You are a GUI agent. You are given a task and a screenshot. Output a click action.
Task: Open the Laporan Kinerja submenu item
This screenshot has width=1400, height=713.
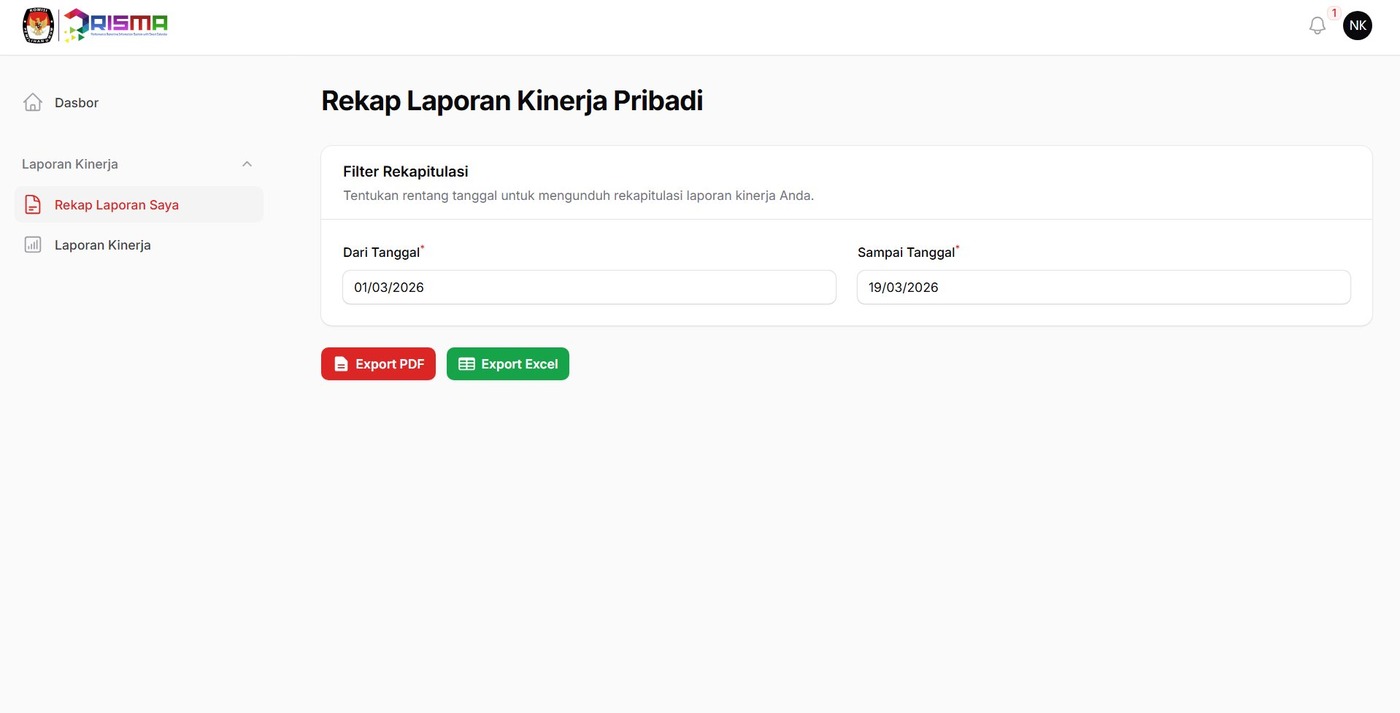(102, 244)
